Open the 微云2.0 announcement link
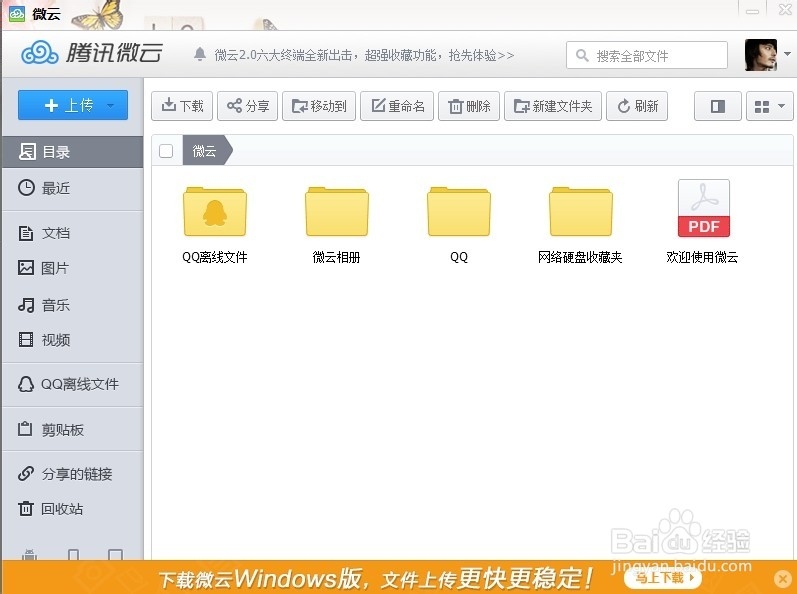The width and height of the screenshot is (797, 594). pyautogui.click(x=364, y=55)
